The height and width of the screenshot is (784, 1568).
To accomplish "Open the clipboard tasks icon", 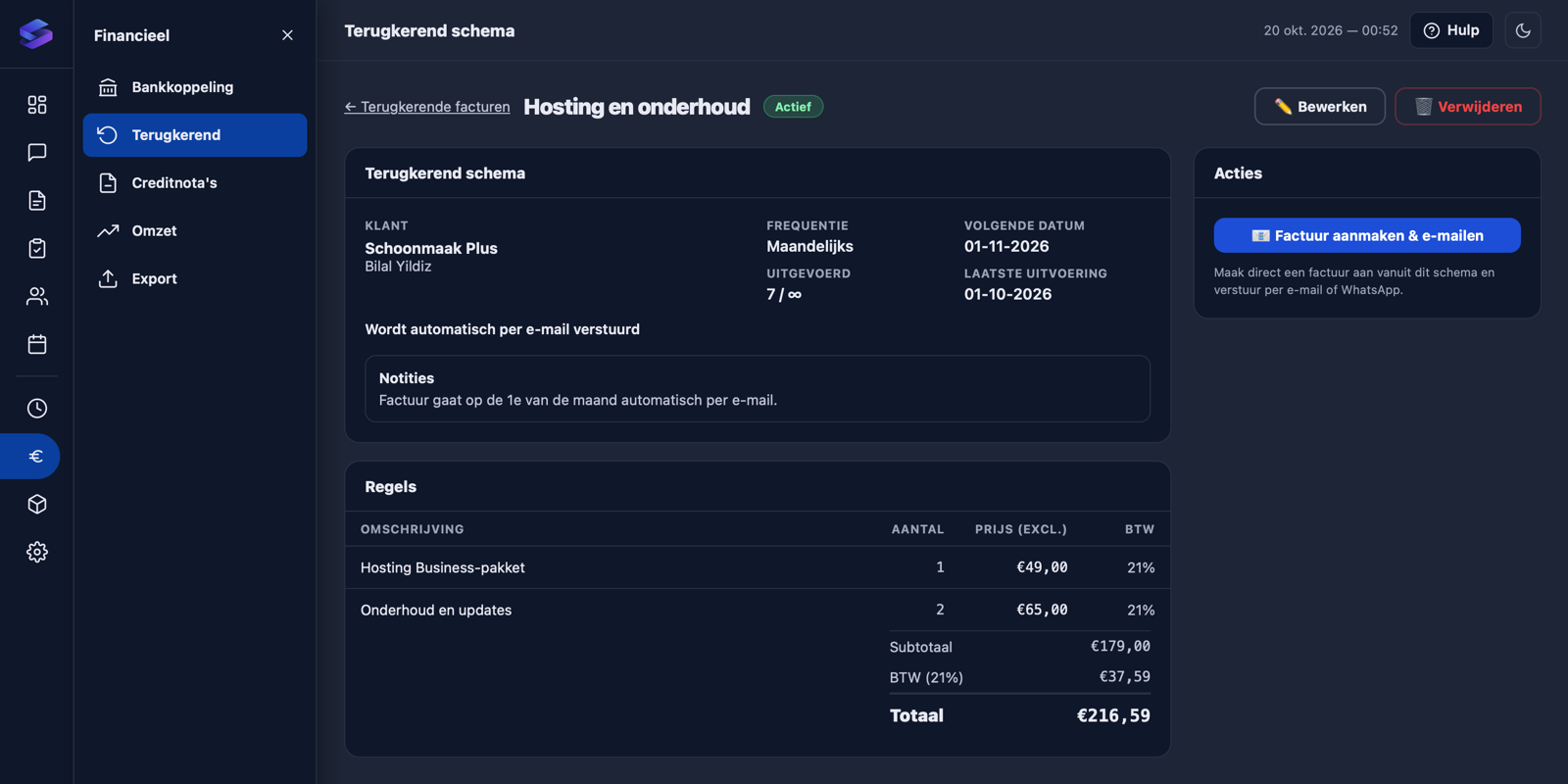I will coord(37,249).
